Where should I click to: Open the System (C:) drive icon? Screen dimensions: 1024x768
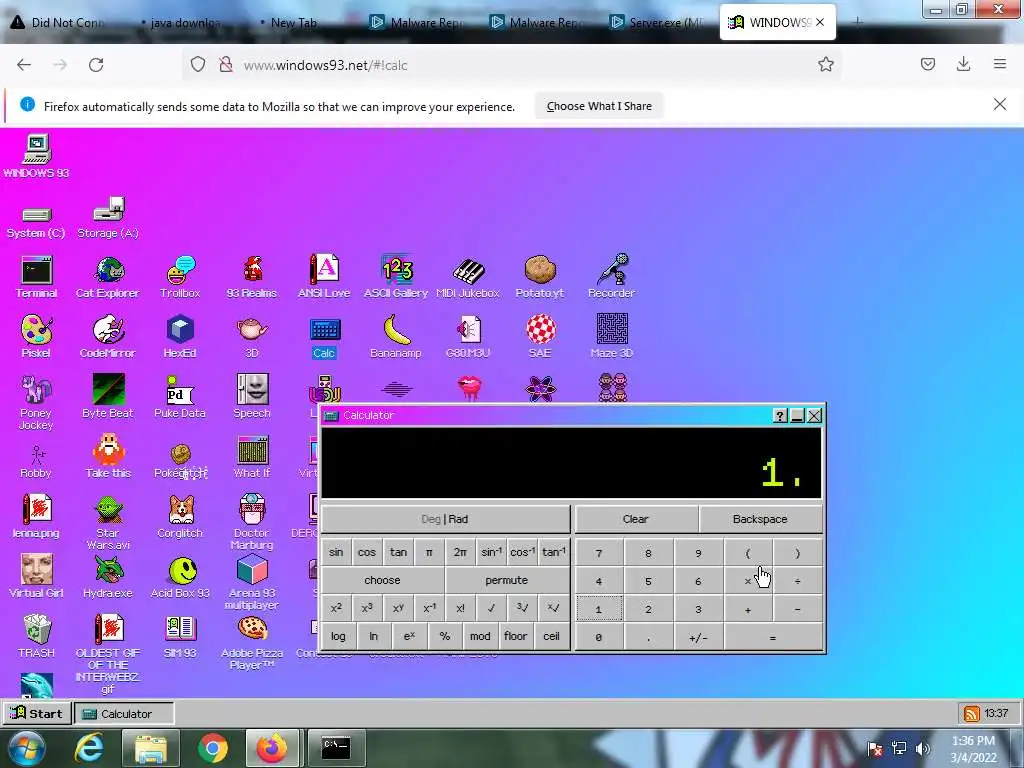click(36, 222)
